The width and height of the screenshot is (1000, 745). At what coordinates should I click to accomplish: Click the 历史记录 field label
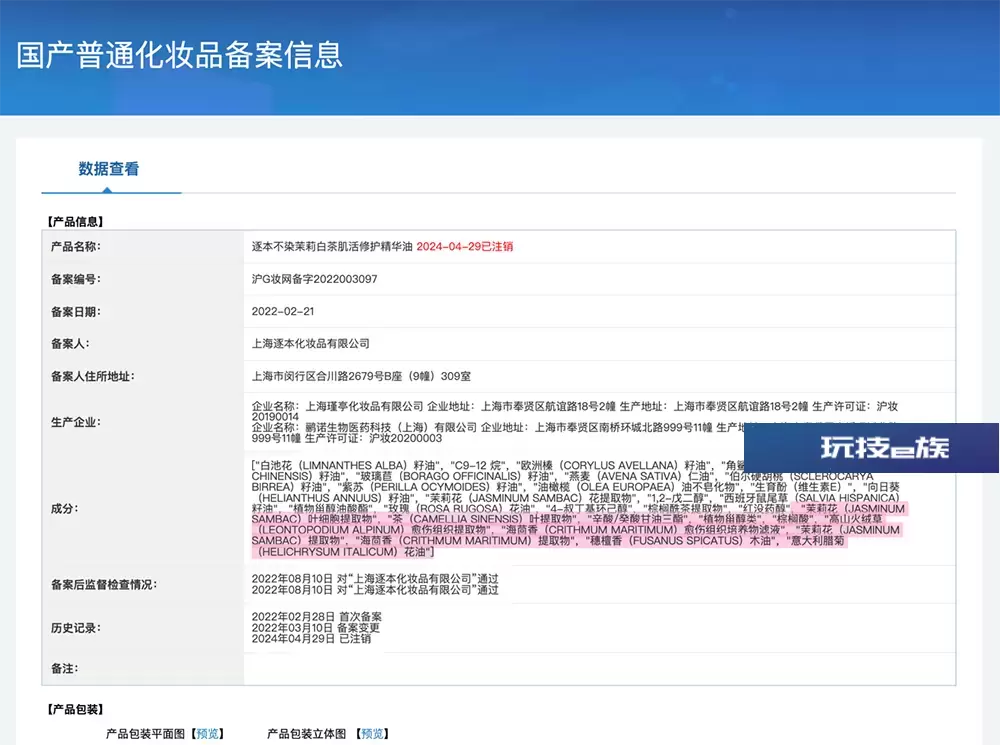pos(75,628)
